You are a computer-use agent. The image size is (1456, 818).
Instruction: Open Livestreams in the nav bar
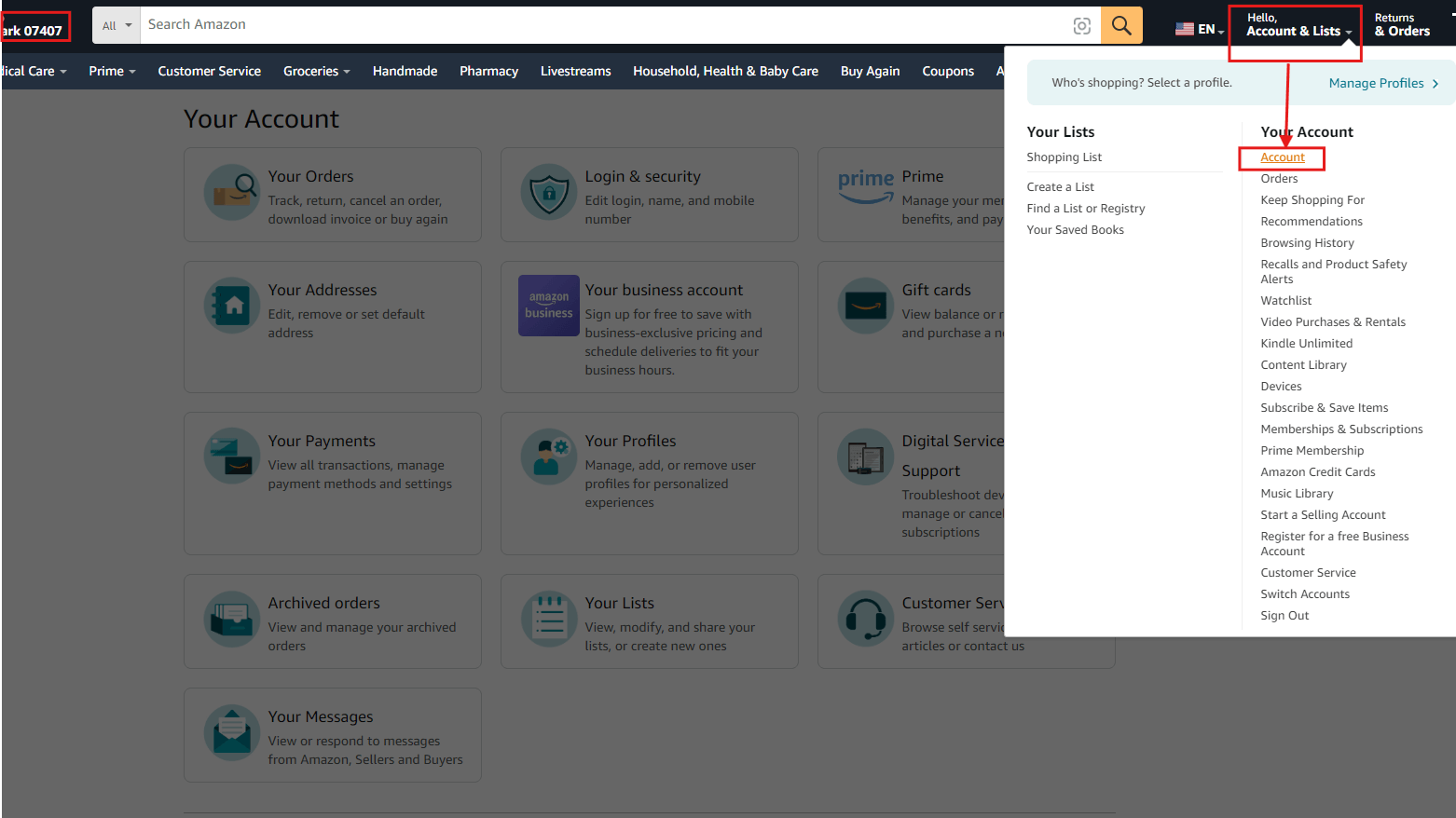click(576, 71)
